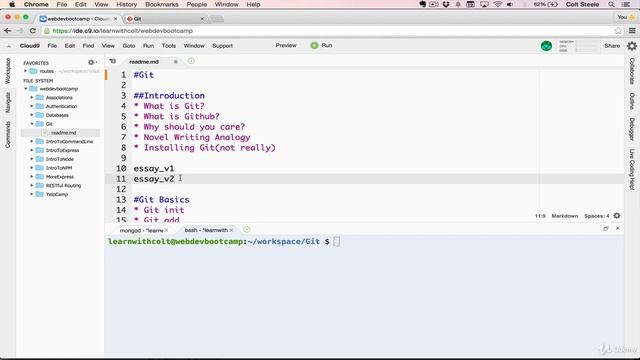Toggle the Collaborate right panel
640x360 pixels.
click(632, 71)
